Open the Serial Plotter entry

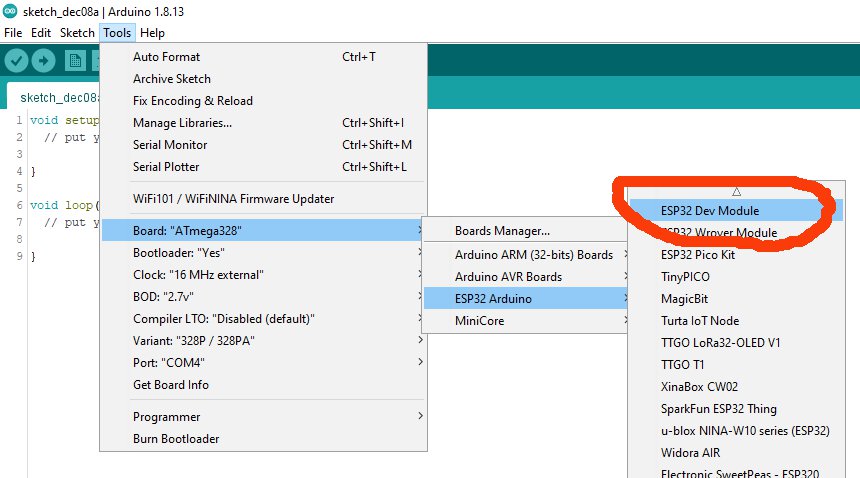(263, 166)
